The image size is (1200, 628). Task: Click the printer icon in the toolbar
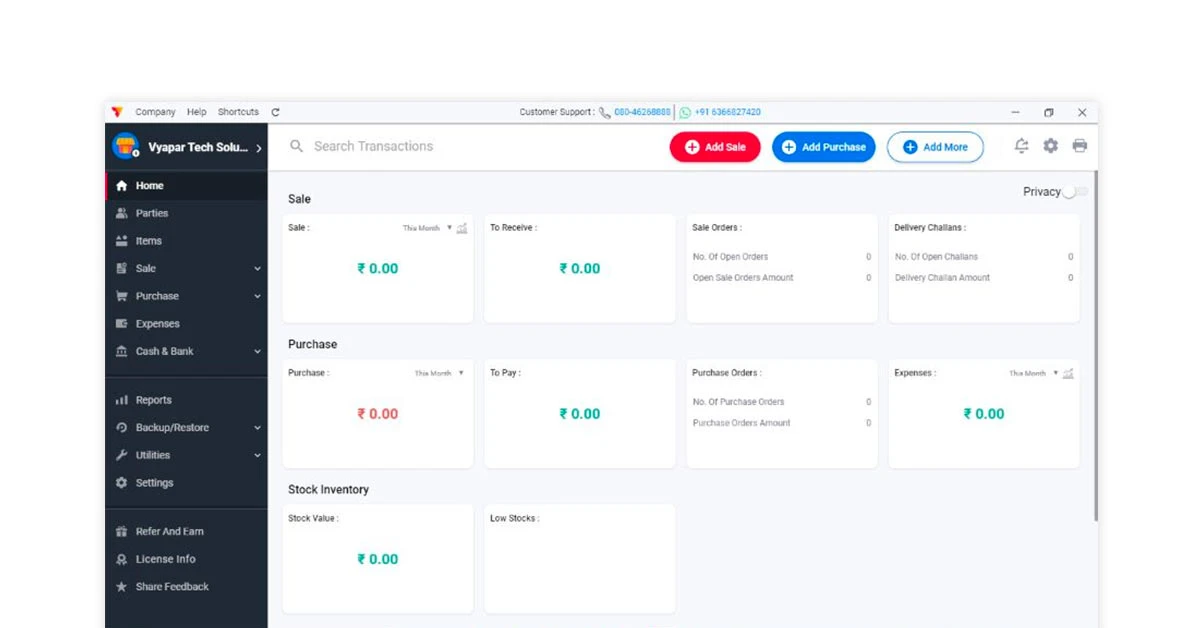click(x=1080, y=146)
